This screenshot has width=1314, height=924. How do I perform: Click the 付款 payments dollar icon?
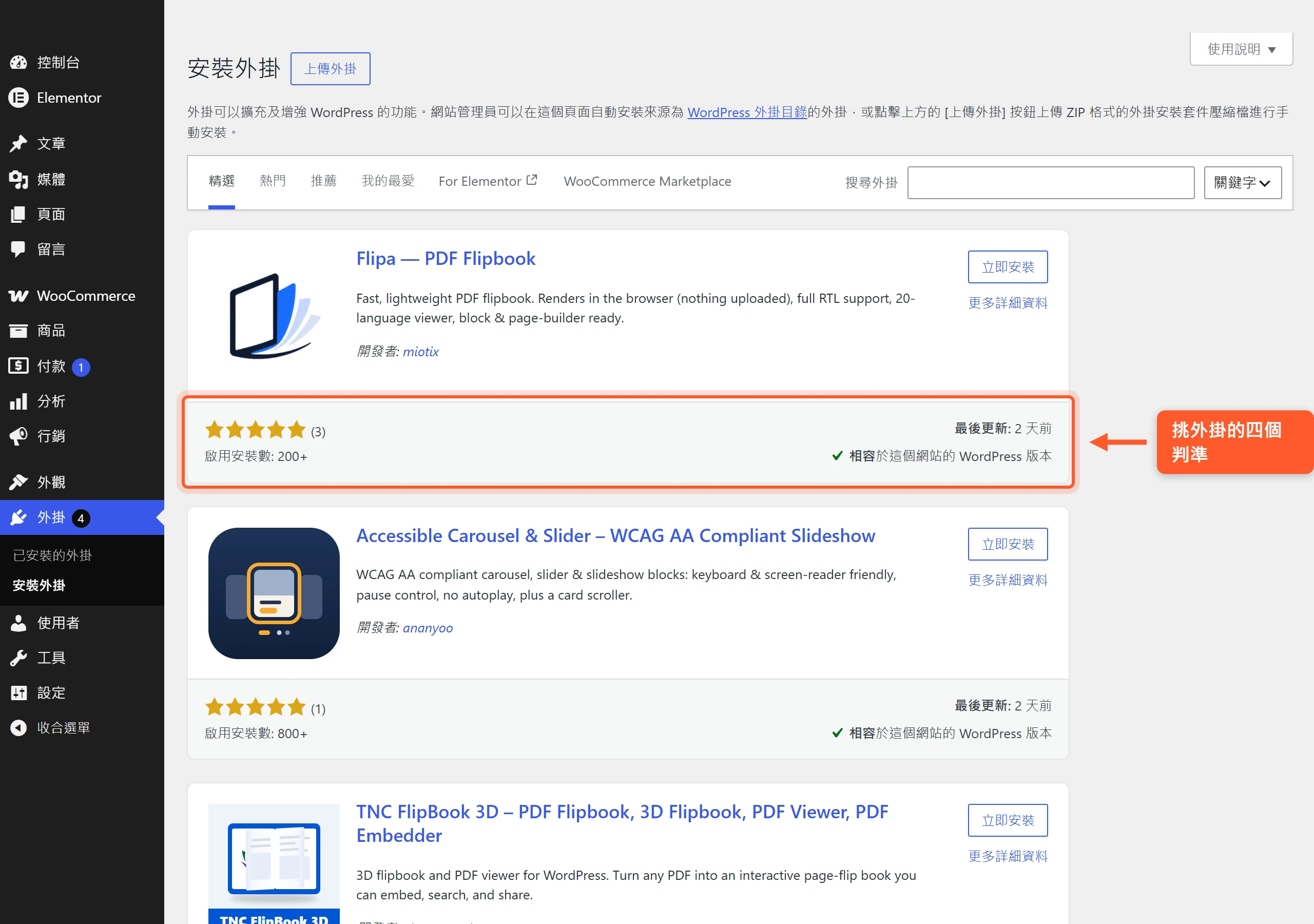[x=18, y=366]
